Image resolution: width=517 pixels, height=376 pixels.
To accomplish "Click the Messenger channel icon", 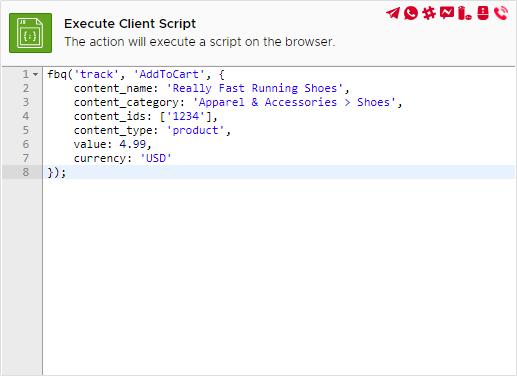I will pyautogui.click(x=447, y=13).
